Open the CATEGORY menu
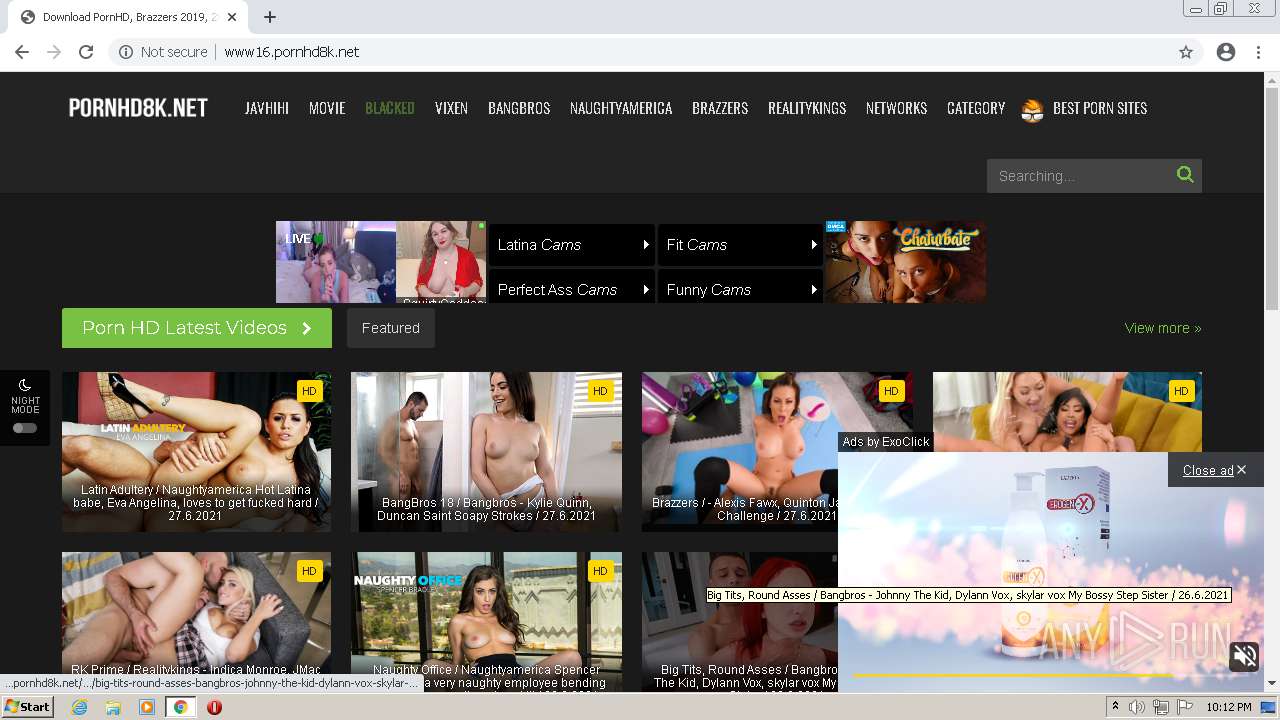 coord(976,108)
